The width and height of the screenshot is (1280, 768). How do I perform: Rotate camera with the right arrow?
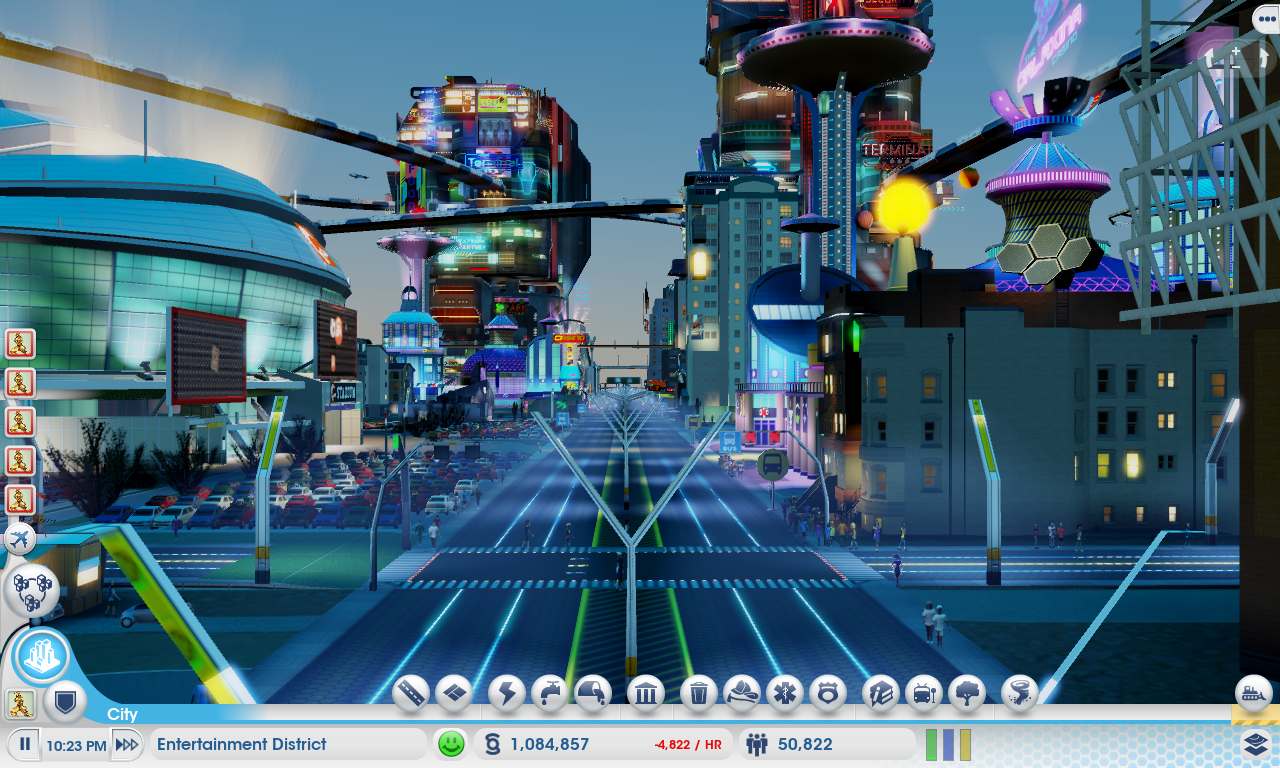[x=1262, y=58]
